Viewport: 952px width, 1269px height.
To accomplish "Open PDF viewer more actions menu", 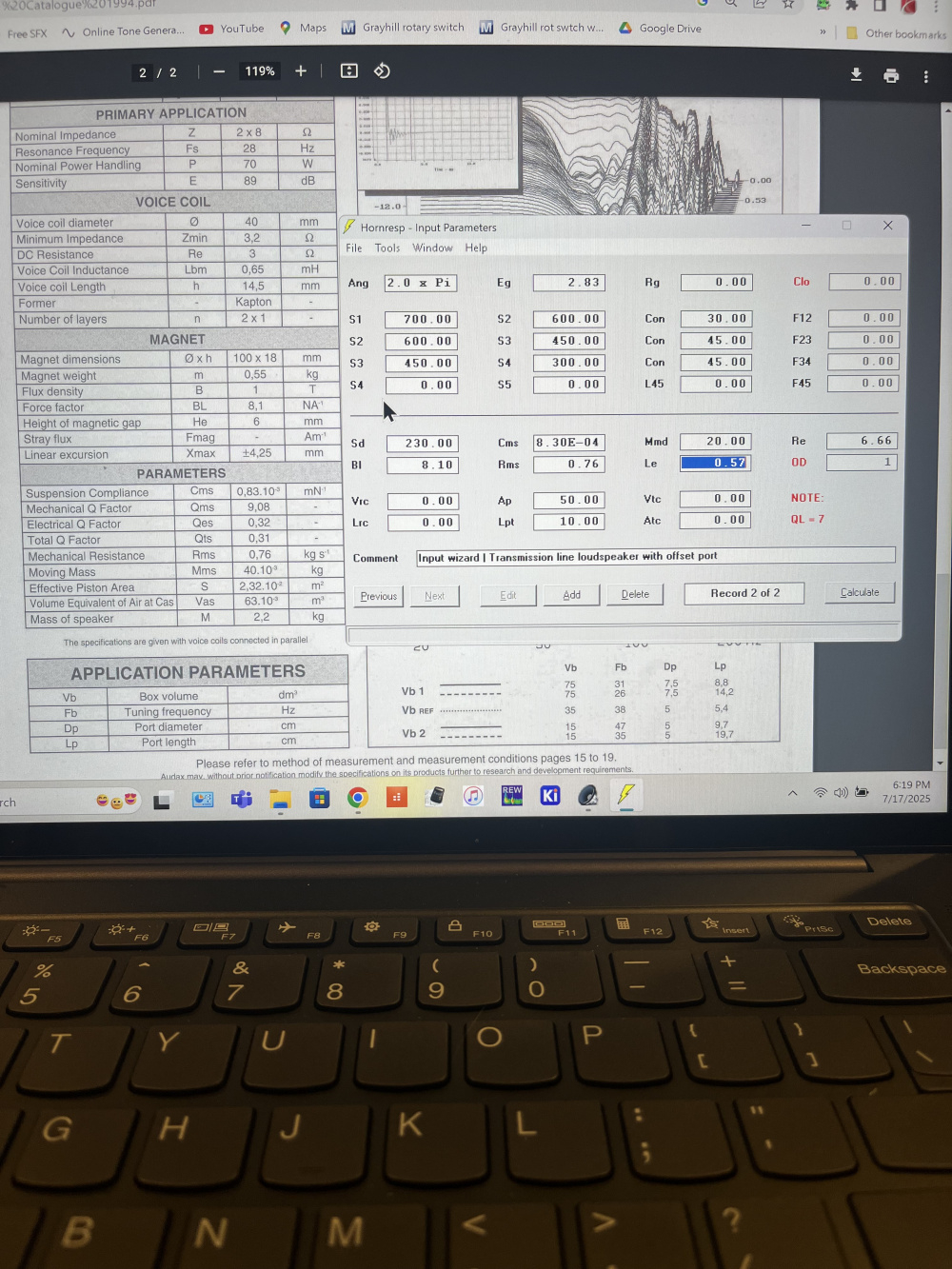I will 925,76.
